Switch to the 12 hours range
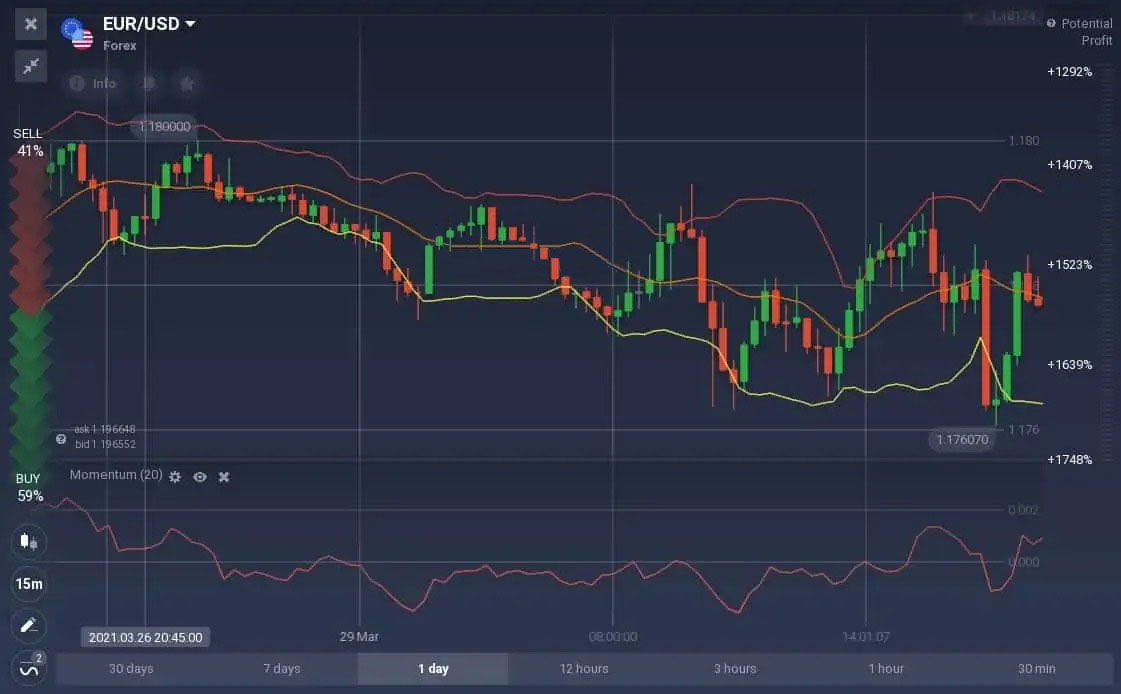The height and width of the screenshot is (694, 1121). click(583, 669)
